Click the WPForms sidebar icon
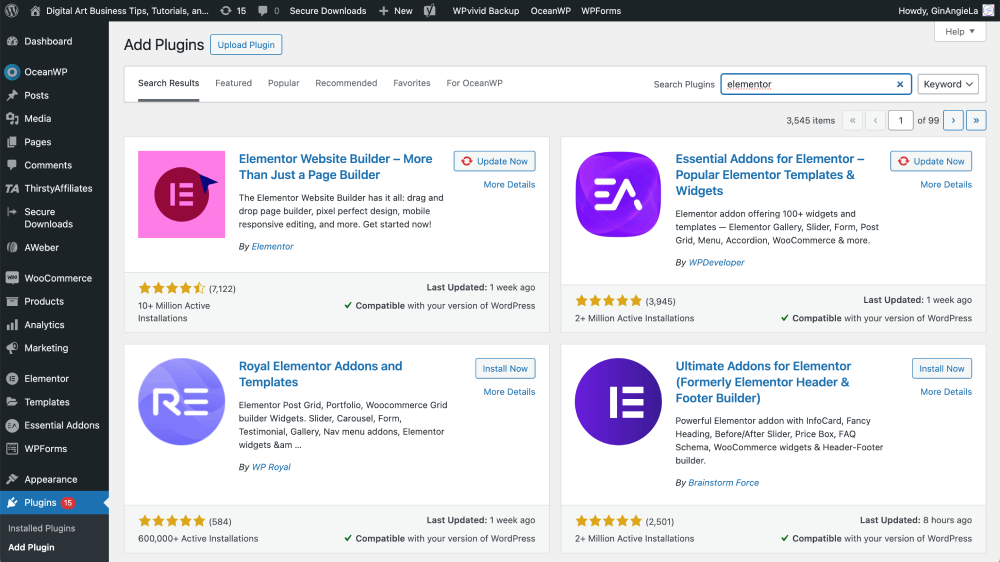The width and height of the screenshot is (1000, 562). [12, 449]
